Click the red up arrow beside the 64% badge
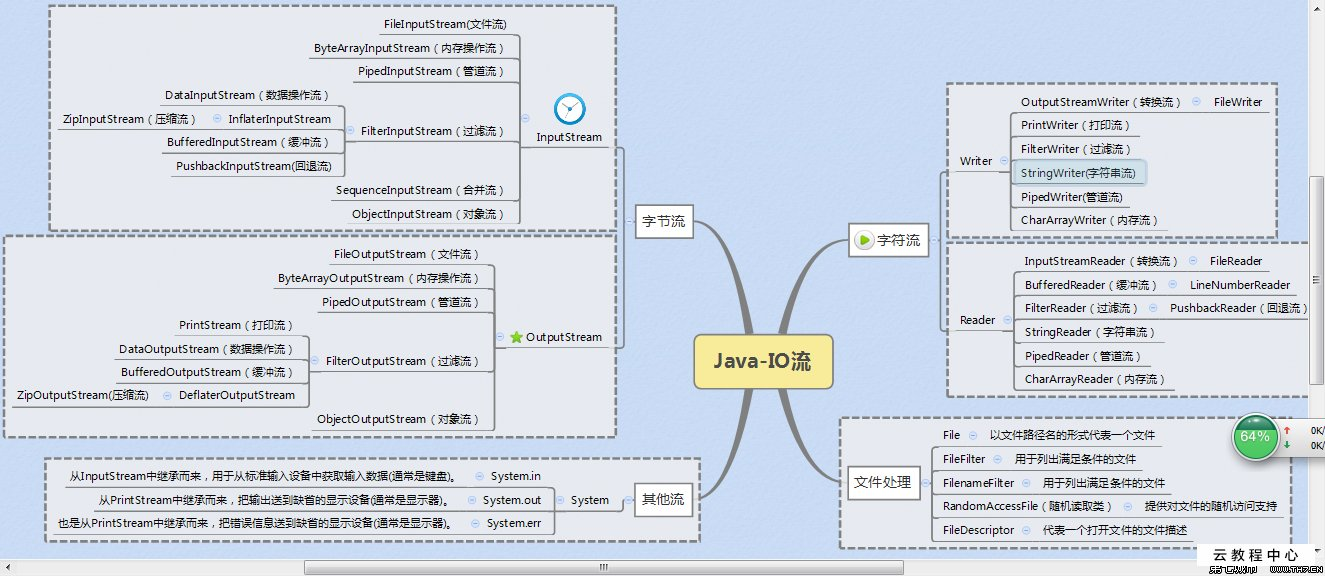The width and height of the screenshot is (1325, 576). coord(1287,430)
